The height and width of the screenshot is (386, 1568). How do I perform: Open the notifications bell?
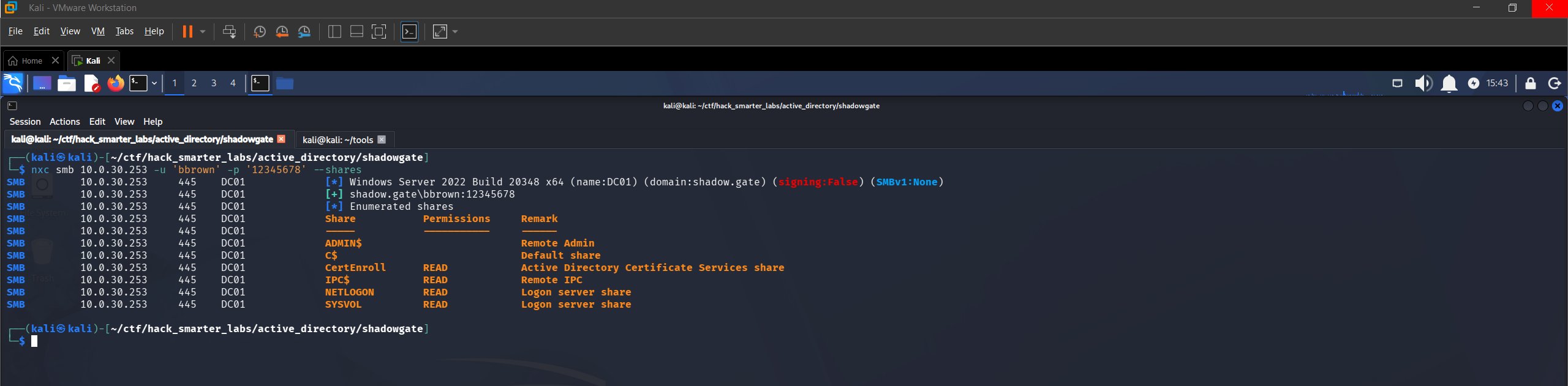[x=1449, y=83]
